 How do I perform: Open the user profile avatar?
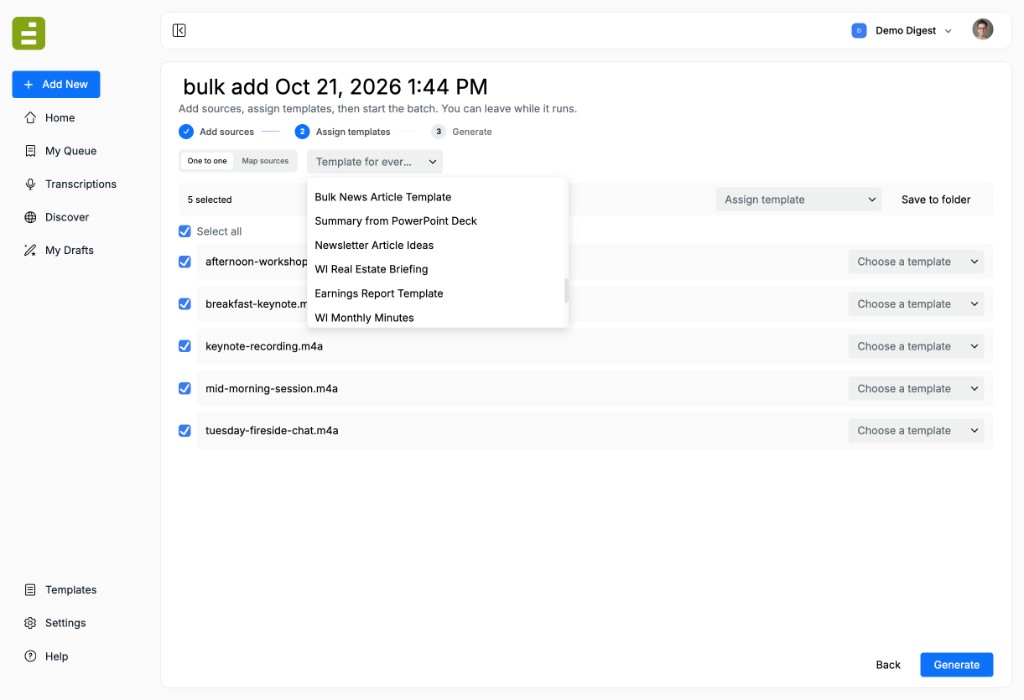[982, 29]
